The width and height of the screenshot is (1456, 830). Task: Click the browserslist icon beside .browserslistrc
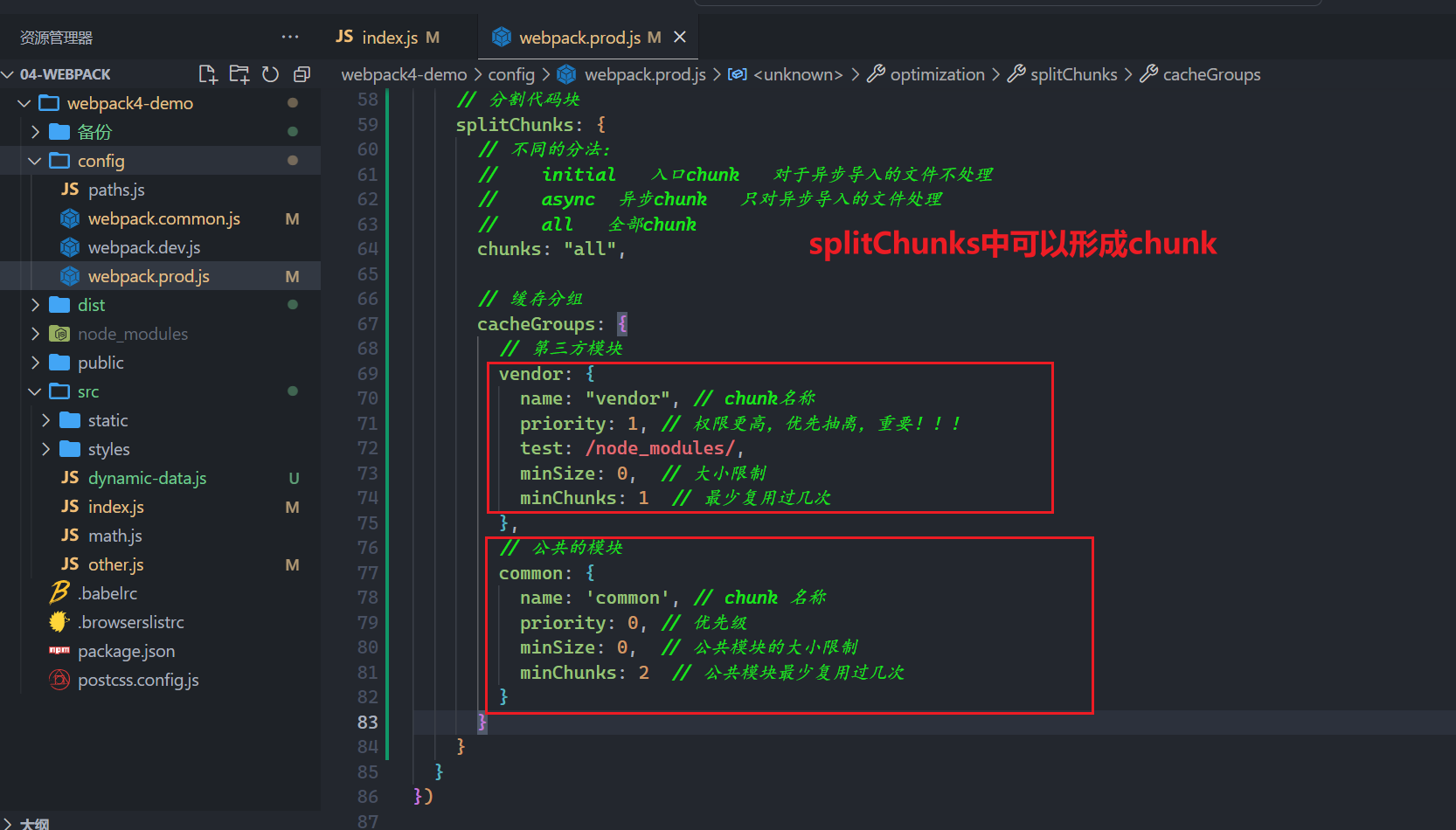click(x=59, y=621)
